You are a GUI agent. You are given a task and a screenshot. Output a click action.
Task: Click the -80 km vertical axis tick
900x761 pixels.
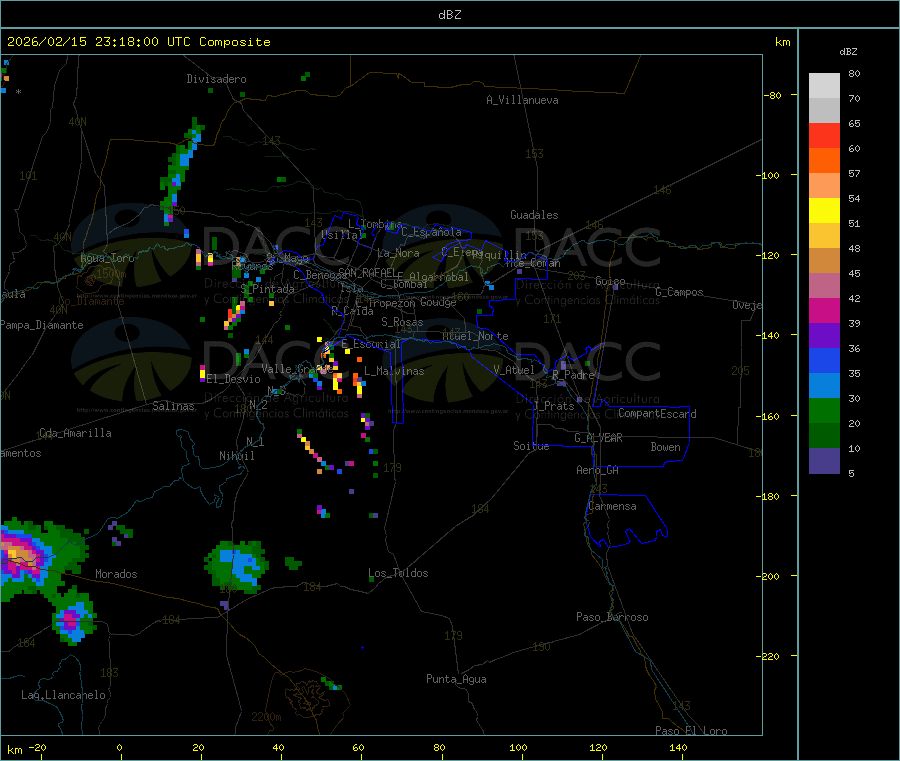click(x=774, y=95)
